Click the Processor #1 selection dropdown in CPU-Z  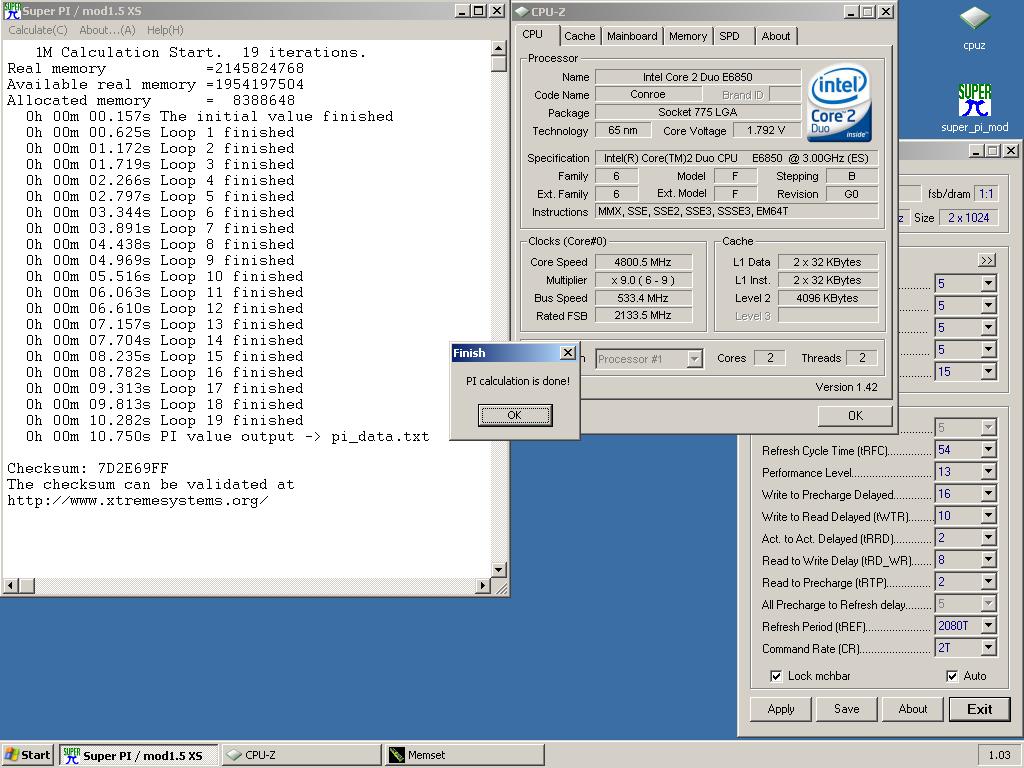(x=649, y=359)
